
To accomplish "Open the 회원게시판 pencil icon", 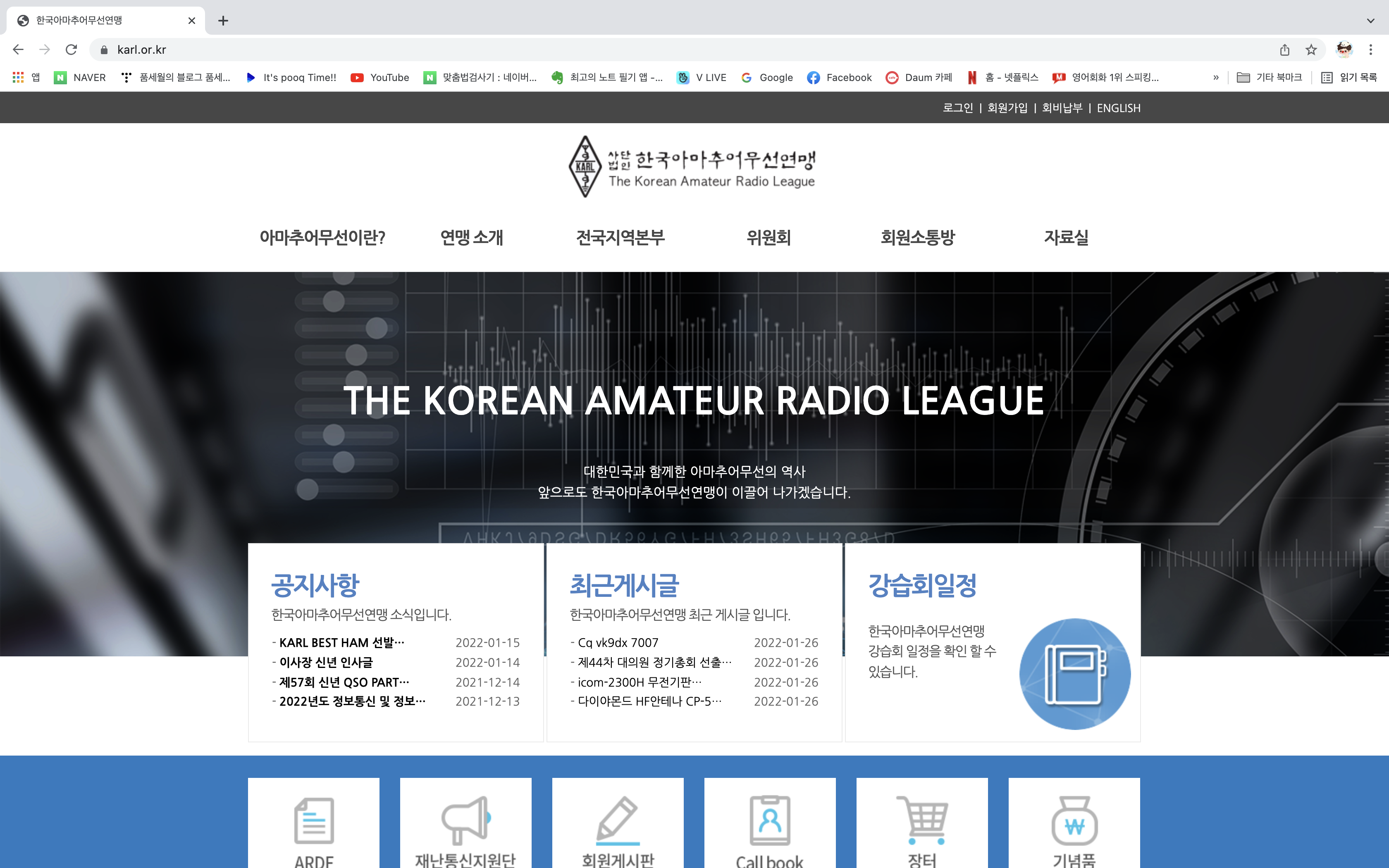I will pyautogui.click(x=618, y=820).
